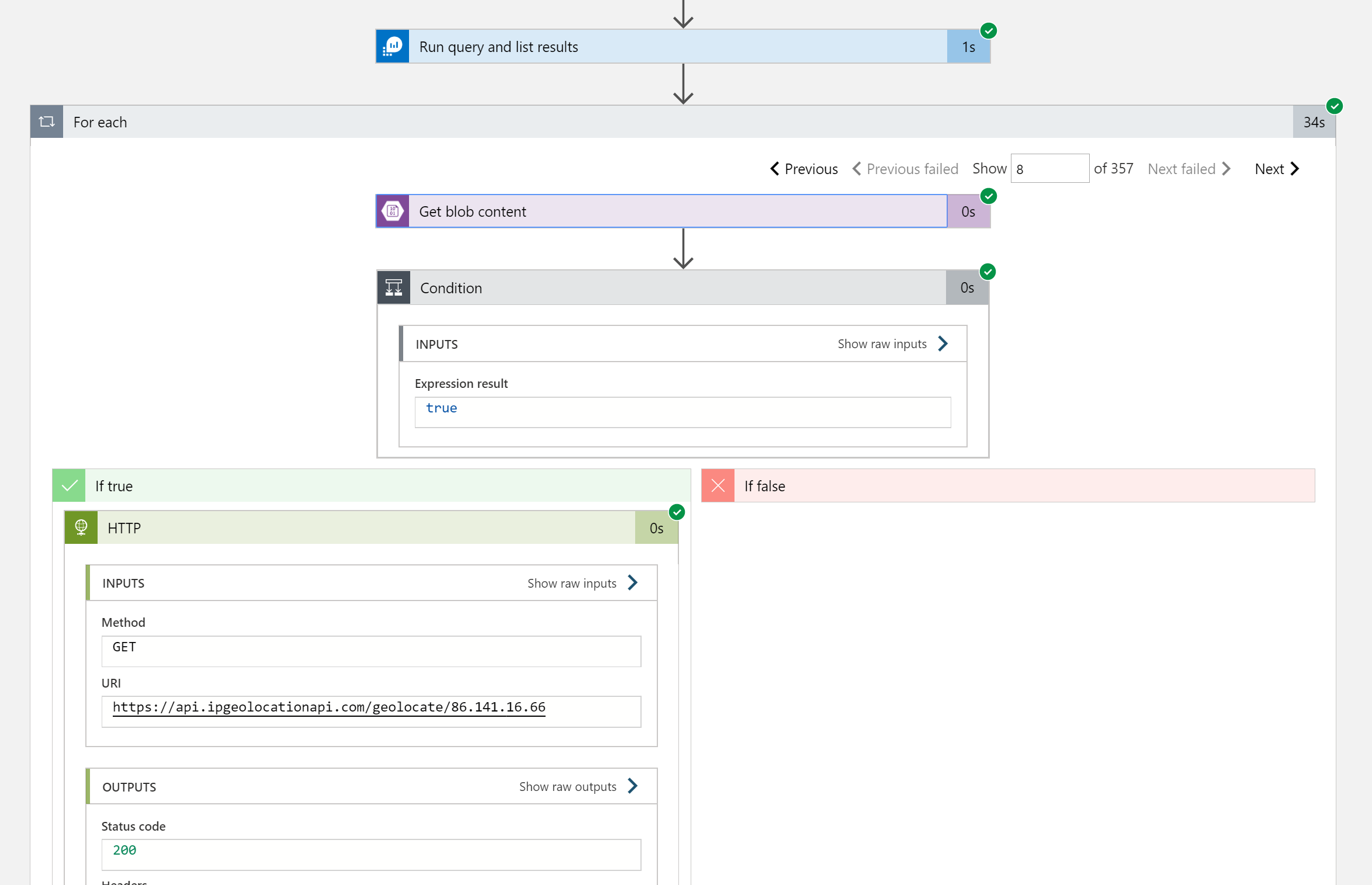Click the If false X icon
Screen dimensions: 1372x885
pyautogui.click(x=718, y=485)
